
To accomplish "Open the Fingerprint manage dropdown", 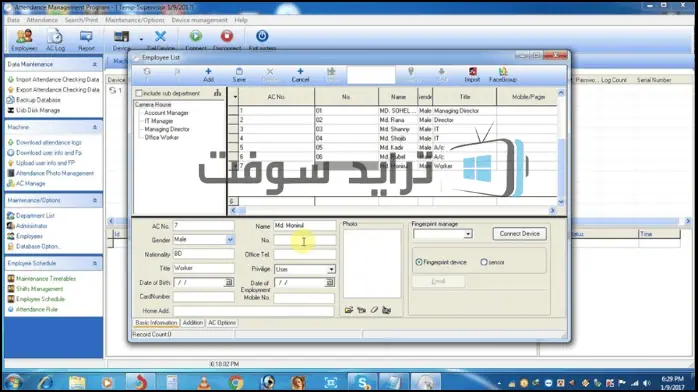I will [468, 234].
